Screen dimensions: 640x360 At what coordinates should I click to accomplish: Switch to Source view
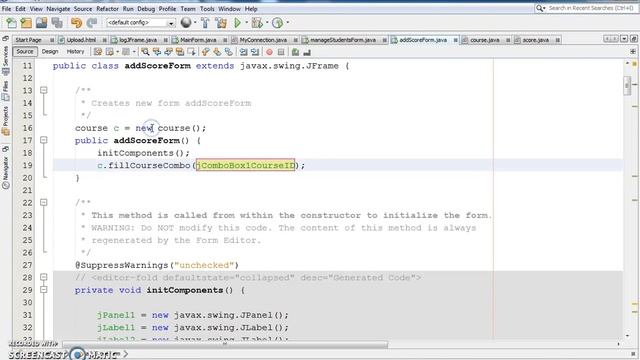(x=25, y=52)
